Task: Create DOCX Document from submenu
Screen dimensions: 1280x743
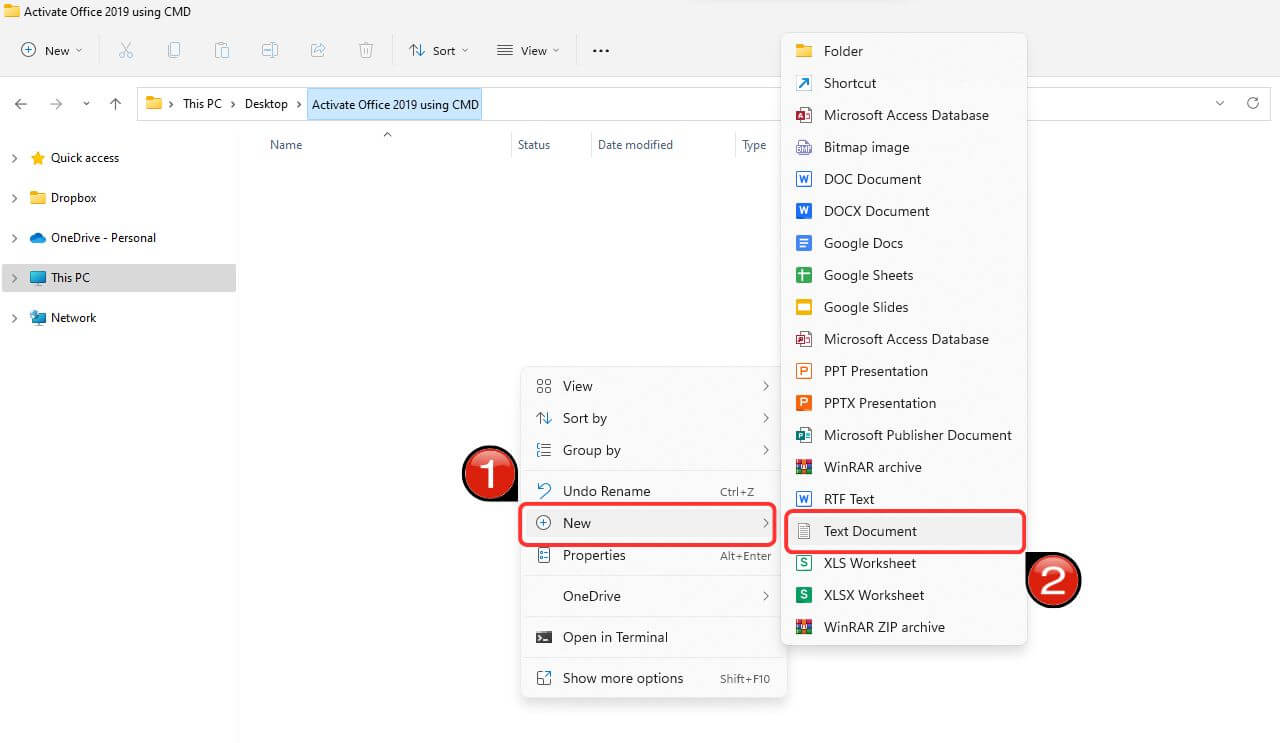Action: [x=904, y=211]
